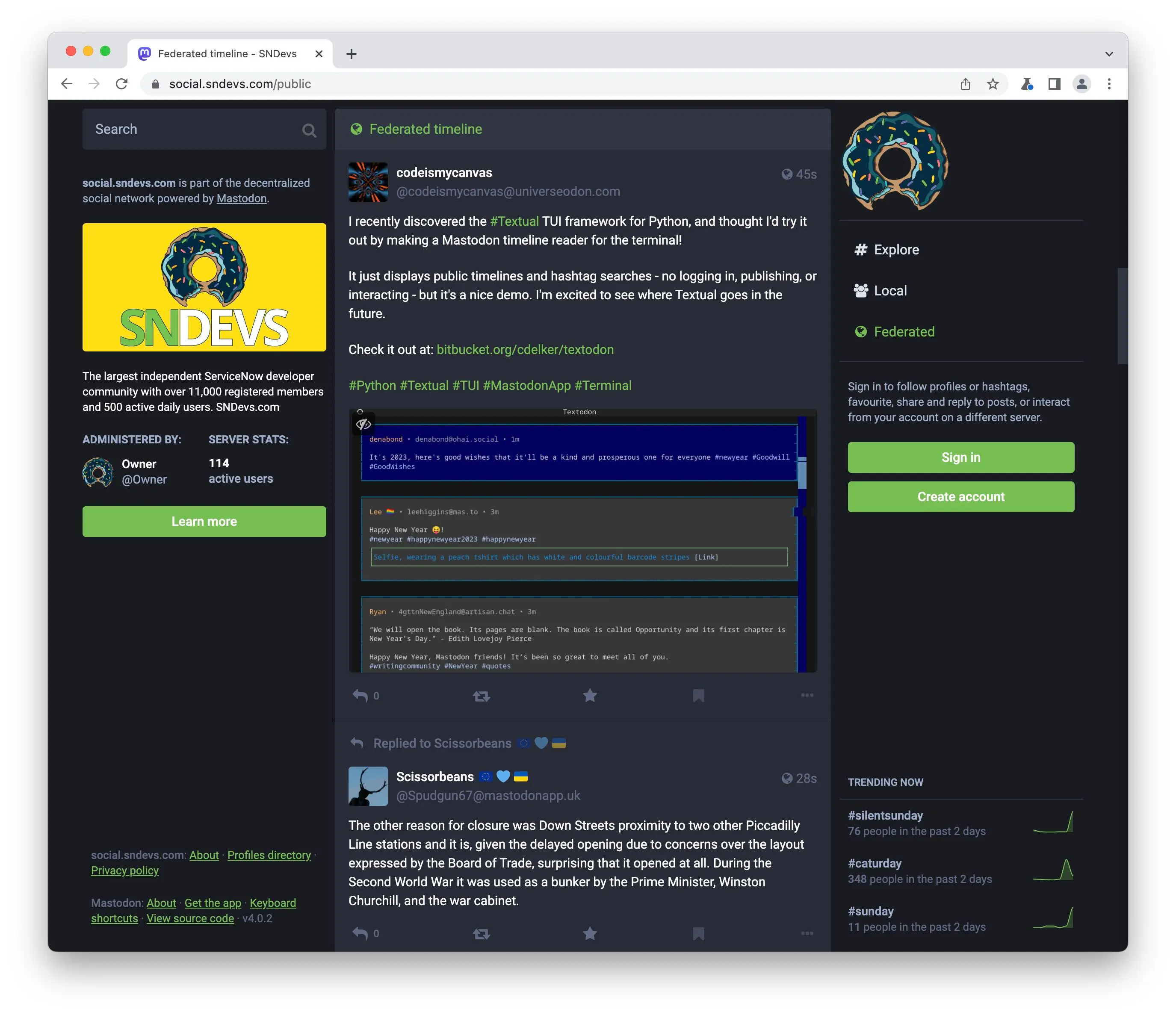The image size is (1176, 1015).
Task: Bookmark the post about Textodon
Action: [x=698, y=695]
